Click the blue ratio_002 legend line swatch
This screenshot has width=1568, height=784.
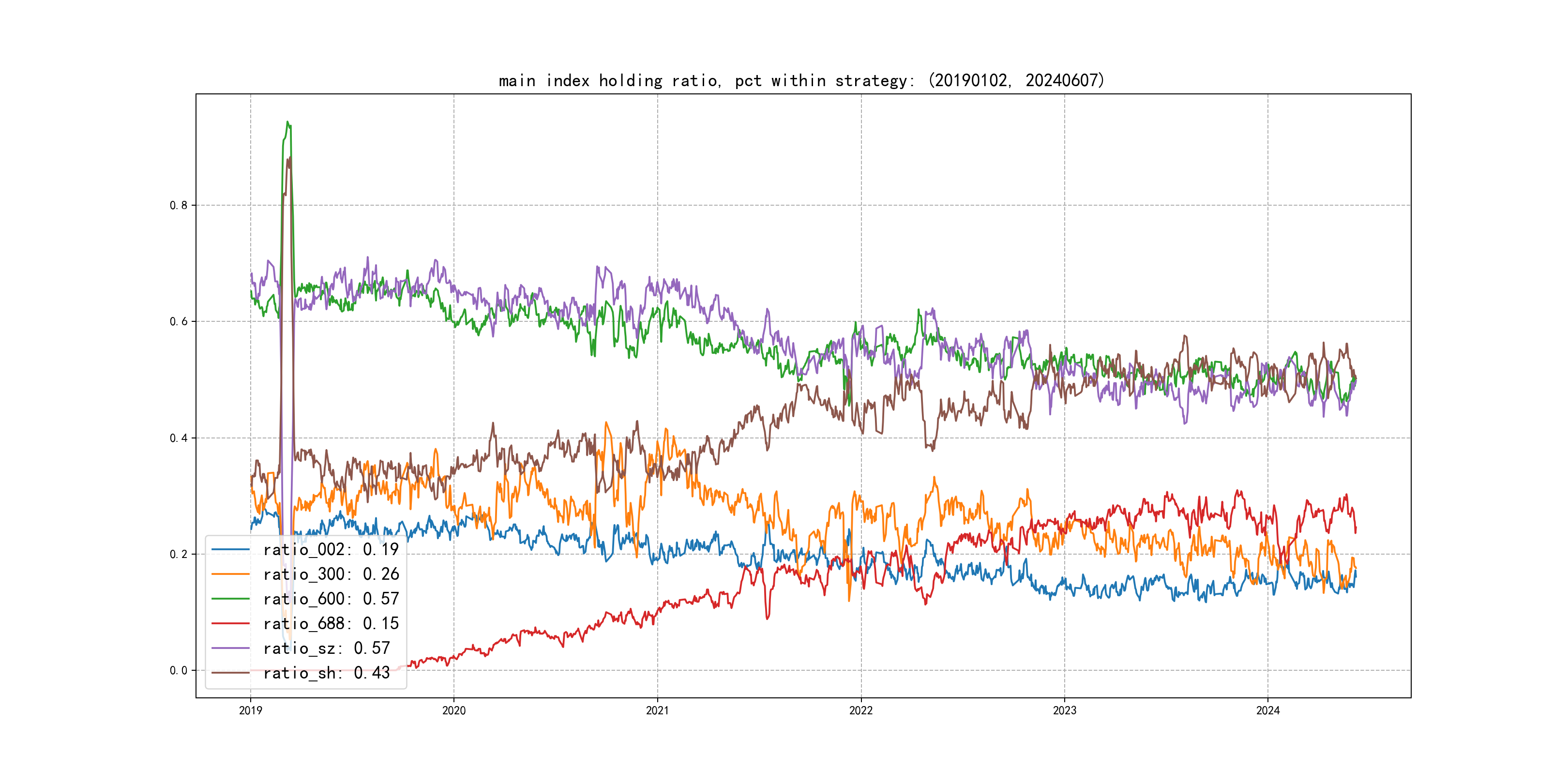click(x=231, y=550)
